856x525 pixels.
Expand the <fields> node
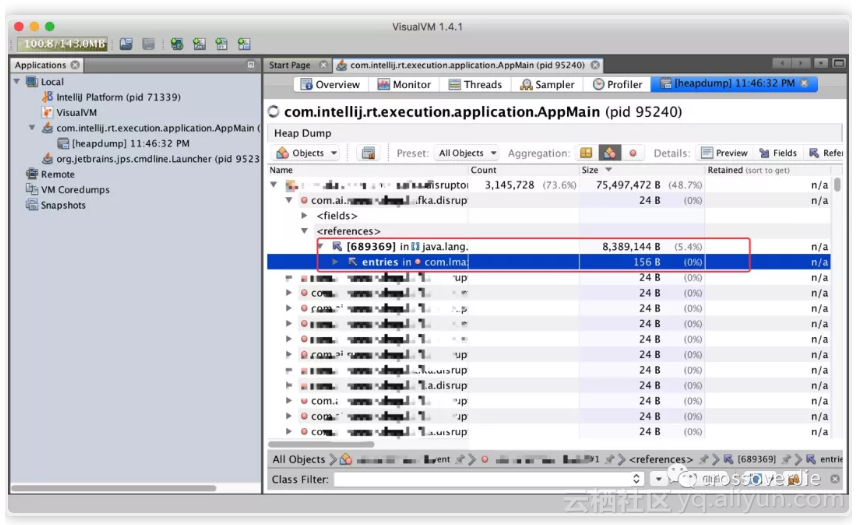(x=305, y=216)
